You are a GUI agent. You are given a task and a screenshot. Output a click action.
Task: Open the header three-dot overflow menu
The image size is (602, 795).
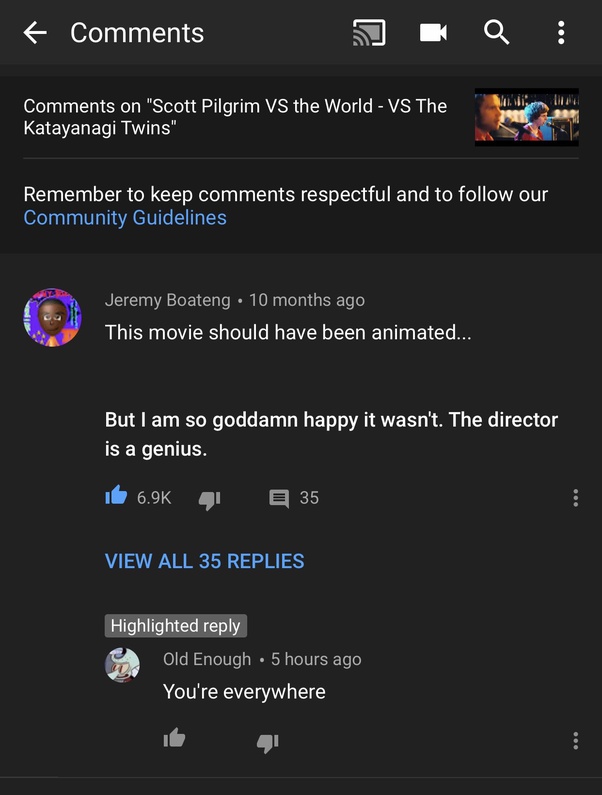[561, 33]
